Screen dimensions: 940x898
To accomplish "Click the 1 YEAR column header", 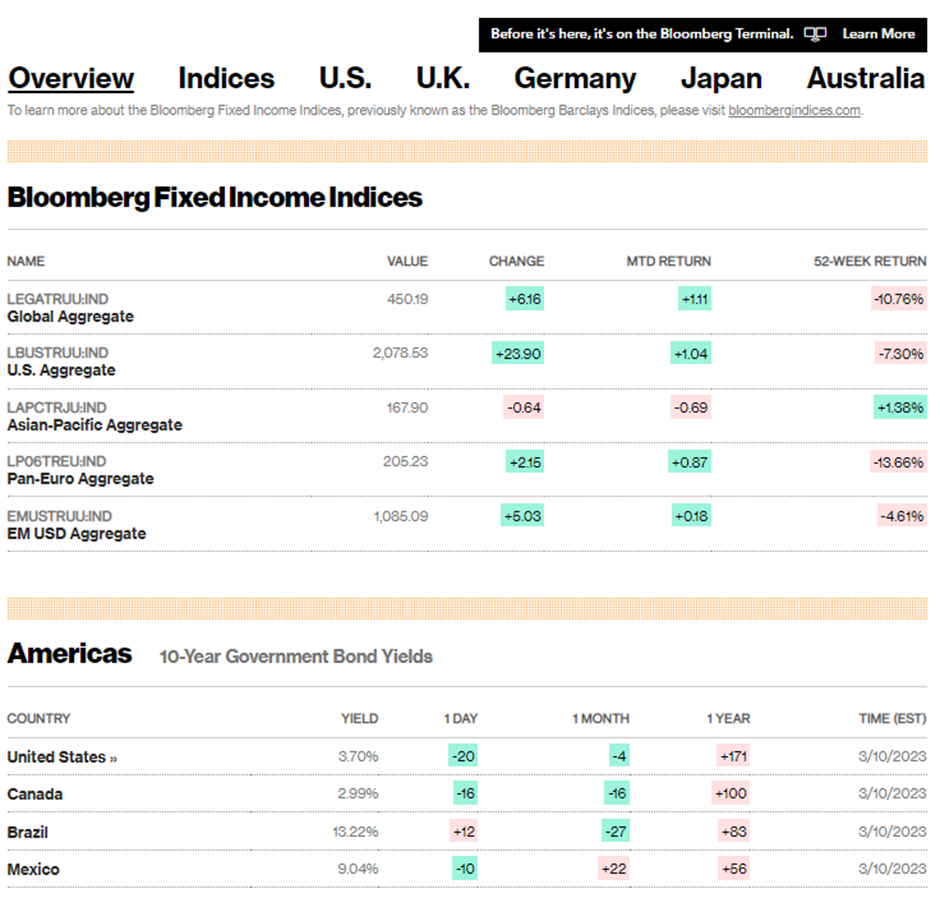I will (728, 718).
